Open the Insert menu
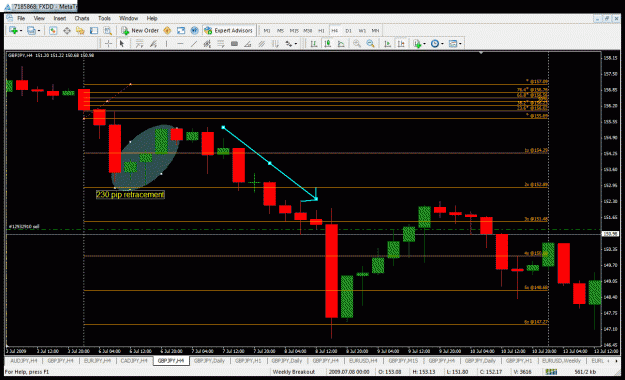 [x=60, y=18]
